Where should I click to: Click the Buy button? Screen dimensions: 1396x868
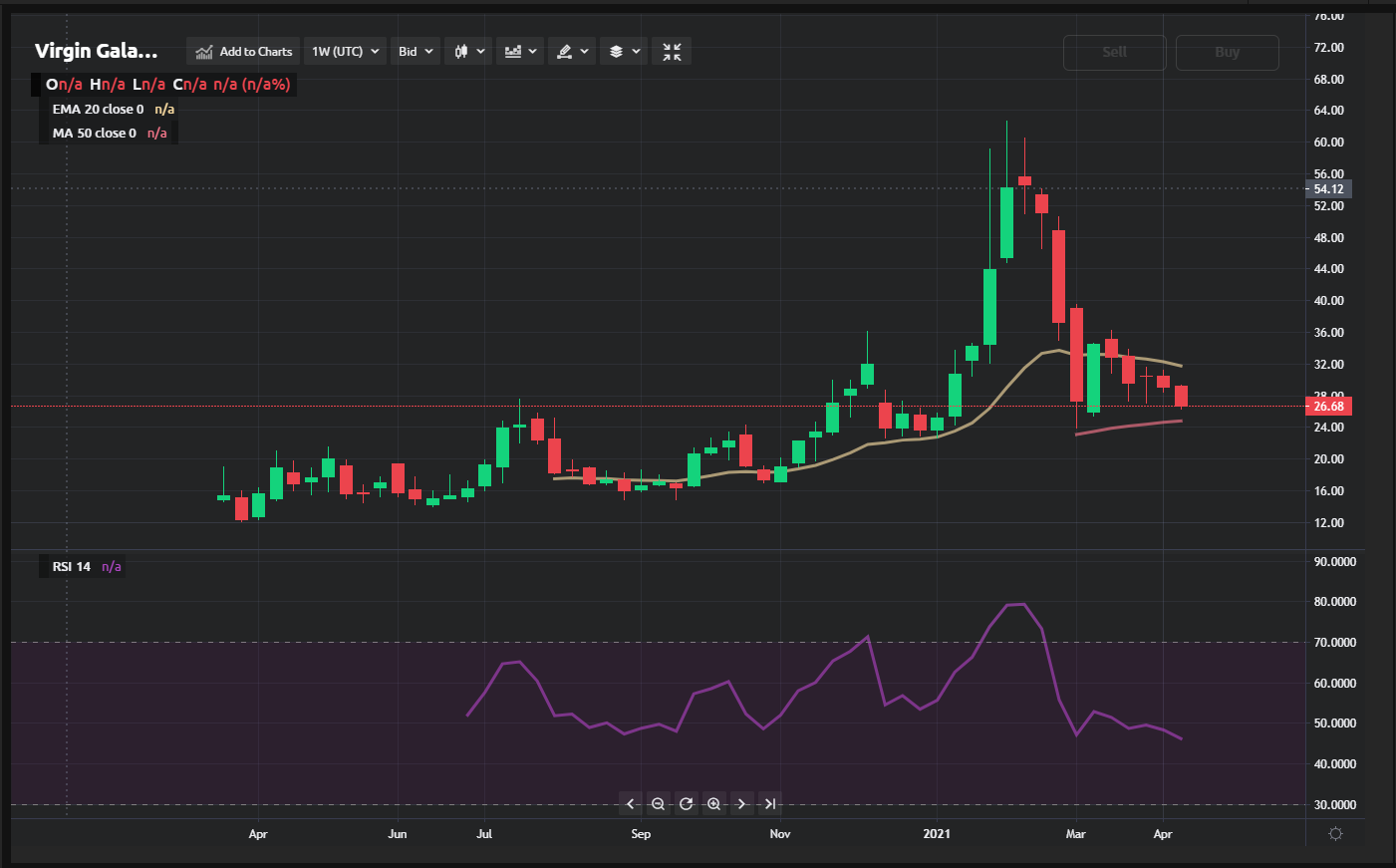click(1228, 53)
